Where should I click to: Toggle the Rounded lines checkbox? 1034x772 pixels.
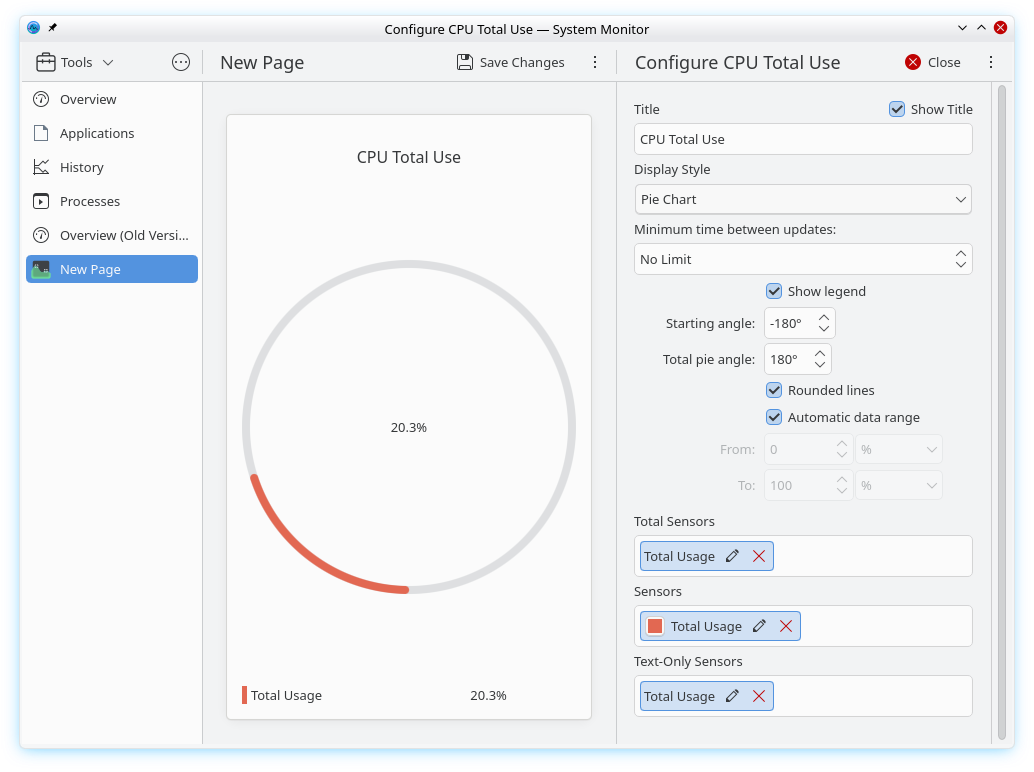click(x=774, y=390)
